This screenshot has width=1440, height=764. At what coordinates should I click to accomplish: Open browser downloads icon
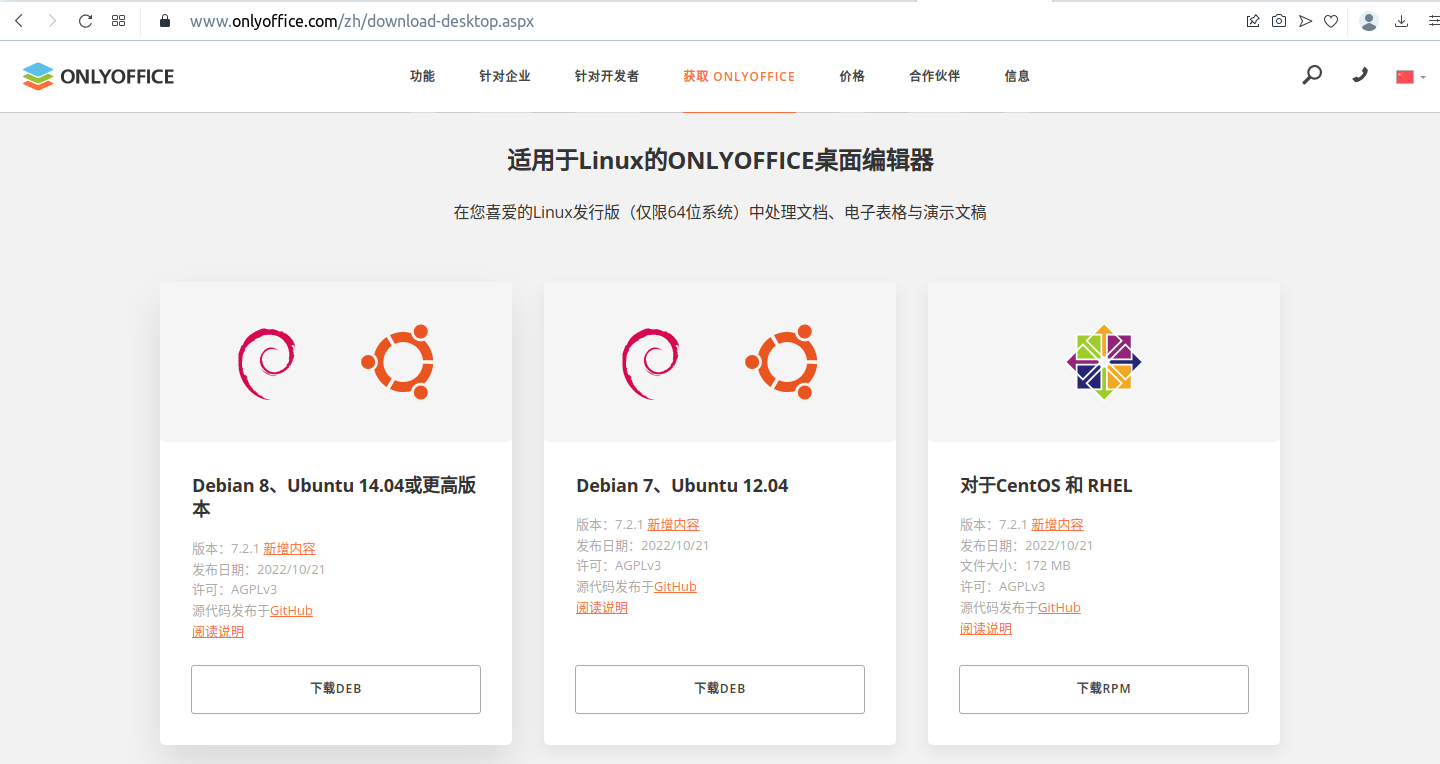click(1401, 20)
